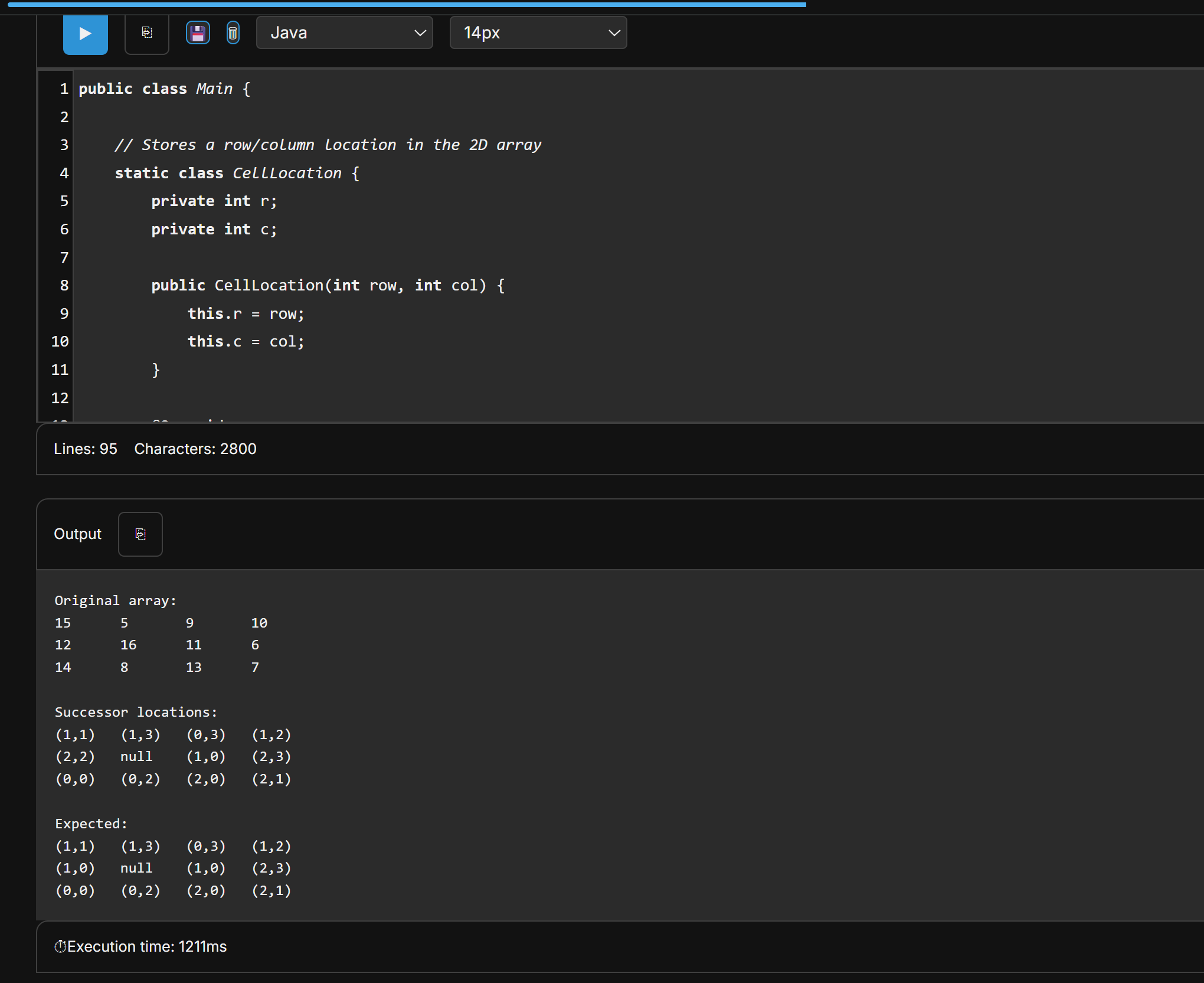Click the 'Characters: 2800' status text
1204x983 pixels.
point(195,449)
